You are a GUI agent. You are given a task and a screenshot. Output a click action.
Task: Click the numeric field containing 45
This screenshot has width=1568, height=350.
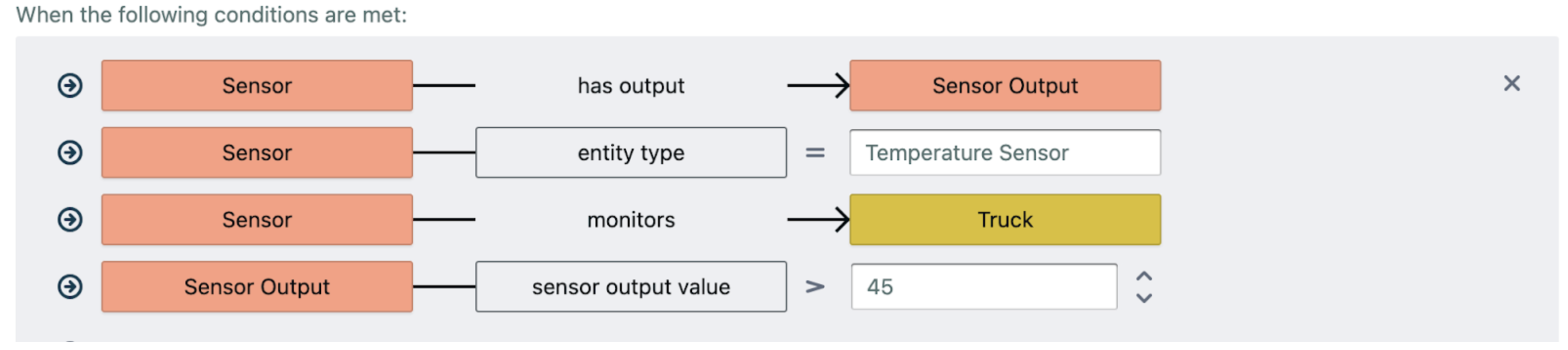(x=983, y=287)
